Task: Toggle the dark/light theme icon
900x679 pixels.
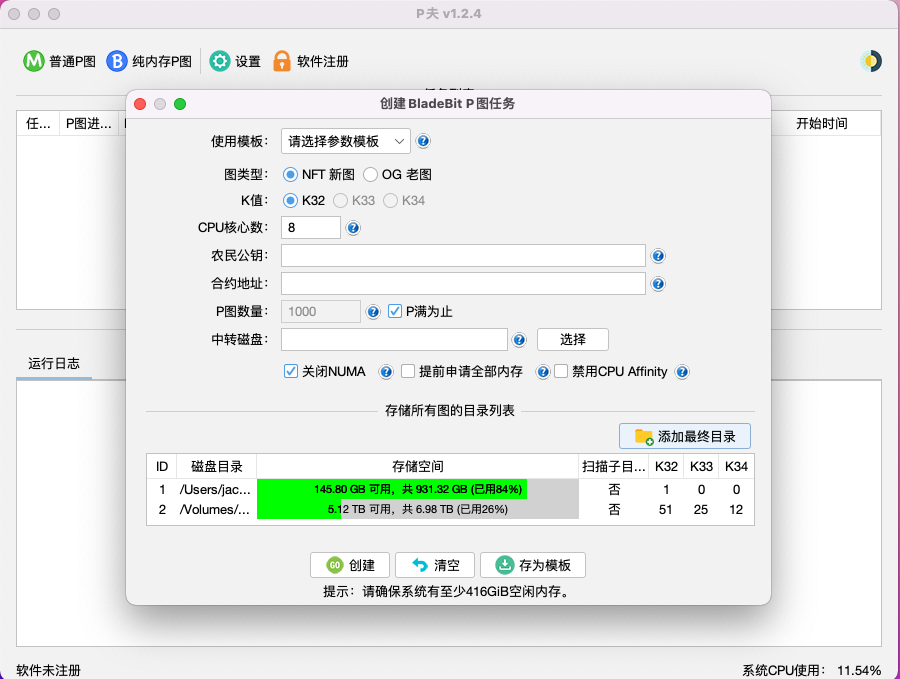Action: coord(870,61)
